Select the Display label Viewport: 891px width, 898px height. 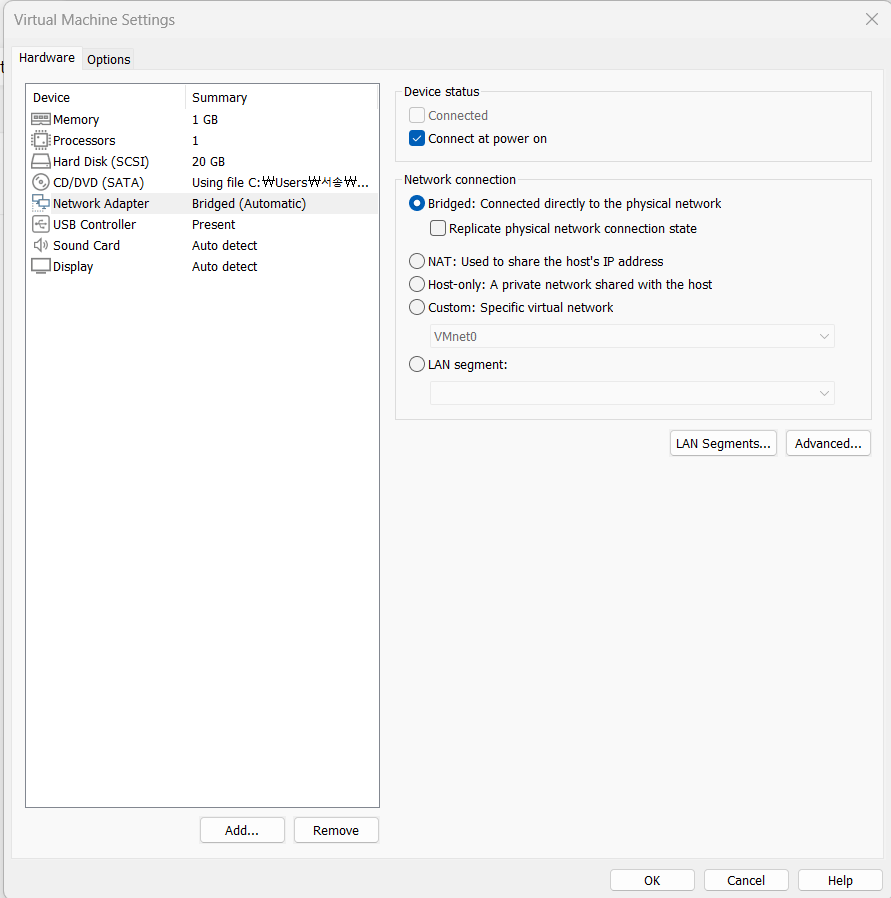click(x=73, y=266)
